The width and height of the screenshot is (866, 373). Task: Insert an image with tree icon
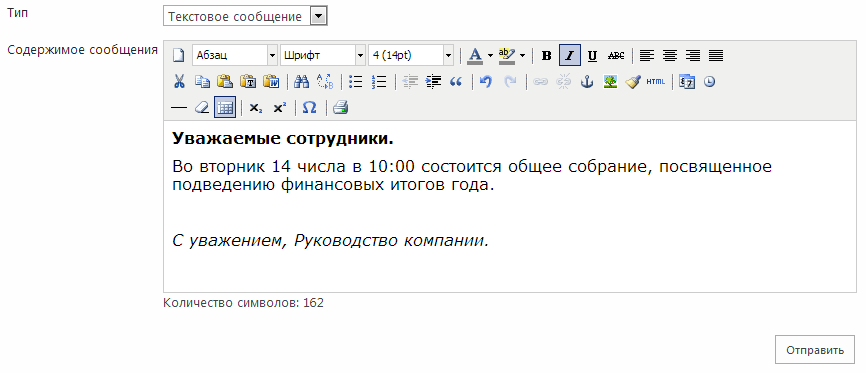(610, 82)
